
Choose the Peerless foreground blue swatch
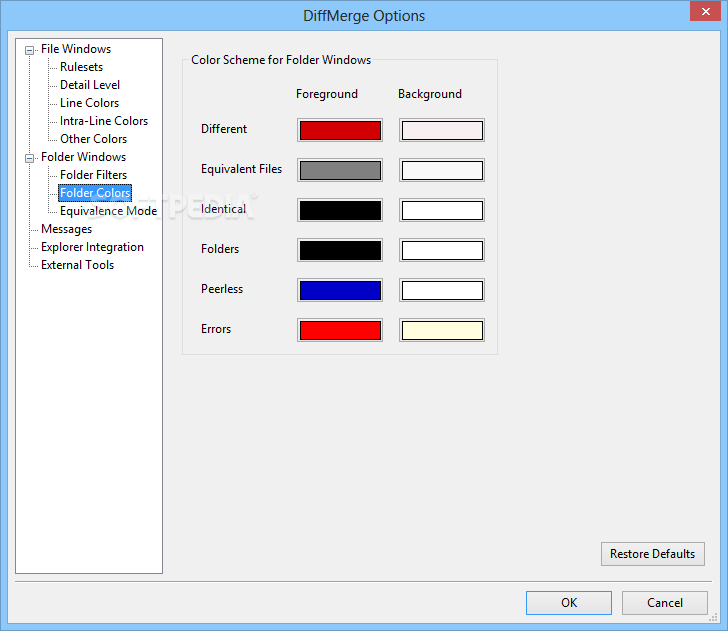340,290
